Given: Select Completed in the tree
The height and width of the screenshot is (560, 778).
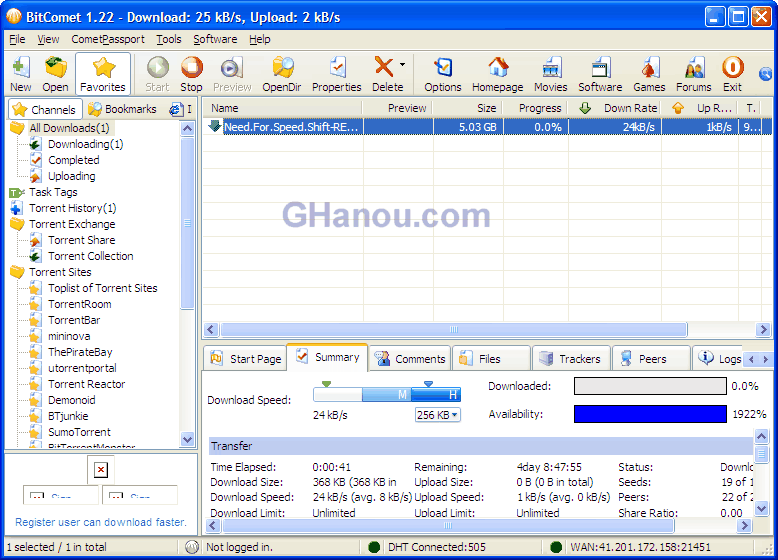Looking at the screenshot, I should click(73, 160).
